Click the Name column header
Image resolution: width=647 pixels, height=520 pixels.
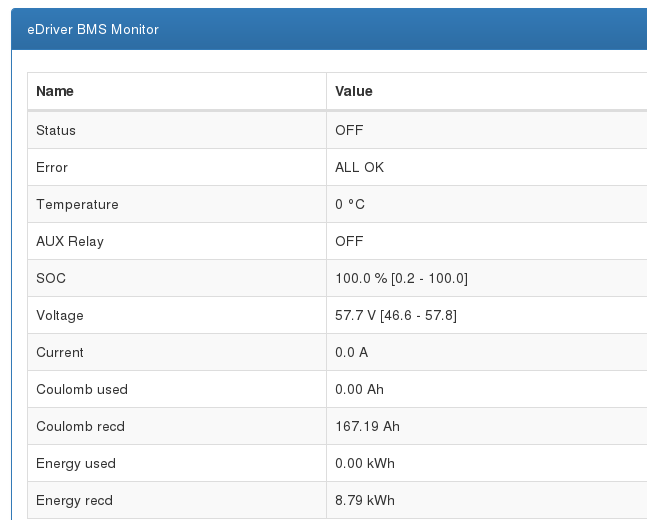55,91
